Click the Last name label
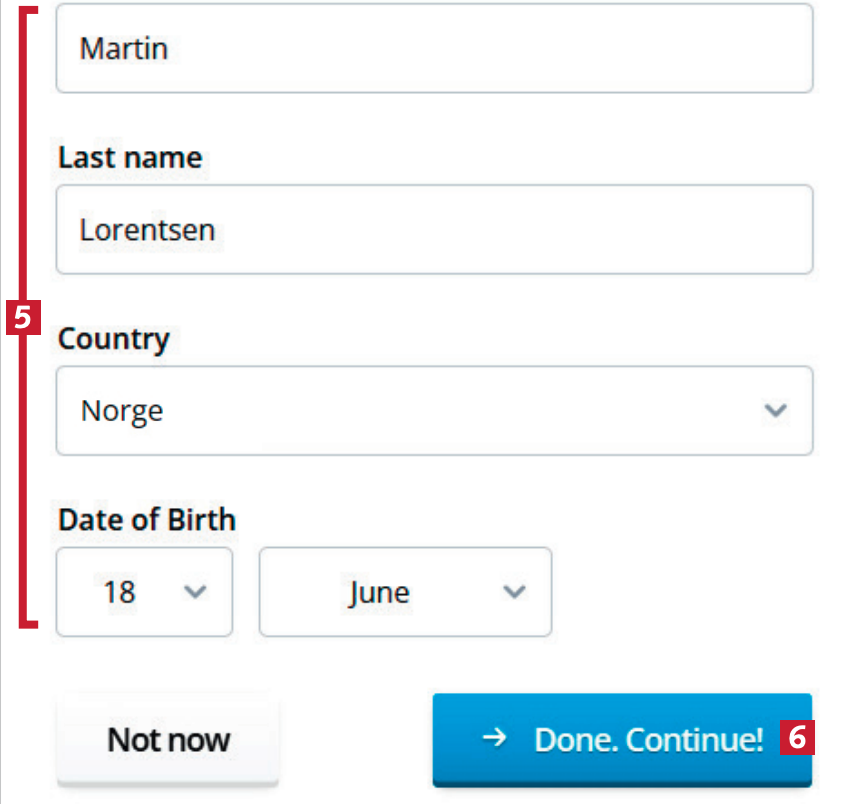 point(130,158)
